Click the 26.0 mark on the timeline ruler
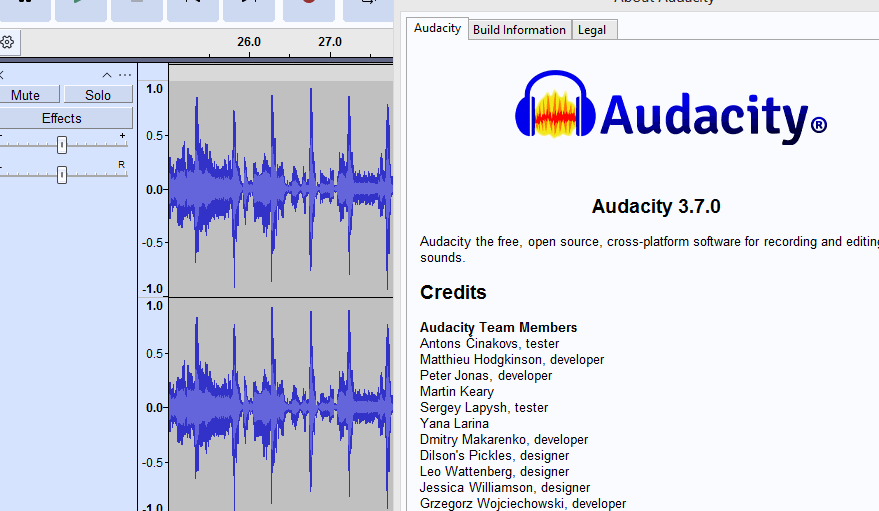The height and width of the screenshot is (511, 879). (x=249, y=42)
